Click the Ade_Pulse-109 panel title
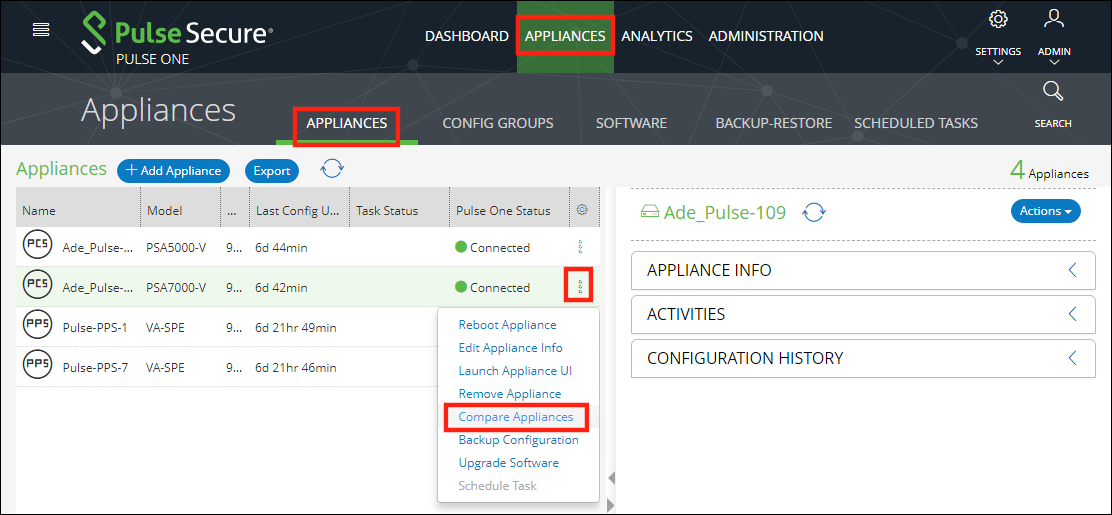Image resolution: width=1112 pixels, height=515 pixels. pyautogui.click(x=724, y=211)
